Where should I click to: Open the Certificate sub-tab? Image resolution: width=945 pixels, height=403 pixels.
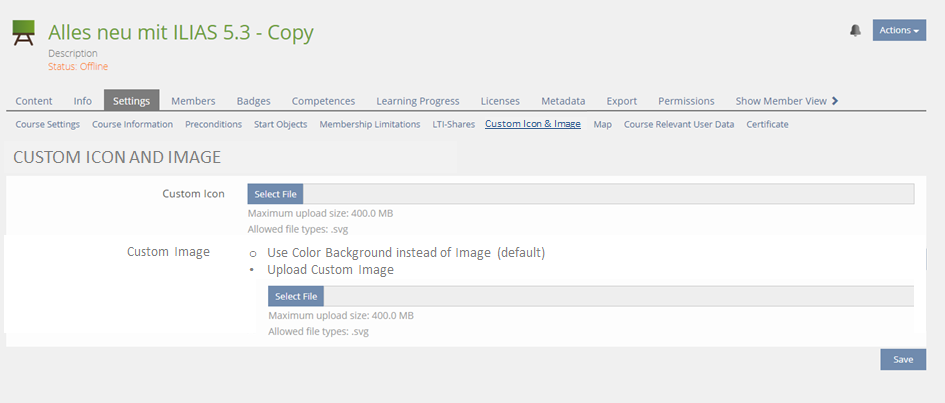coord(767,125)
